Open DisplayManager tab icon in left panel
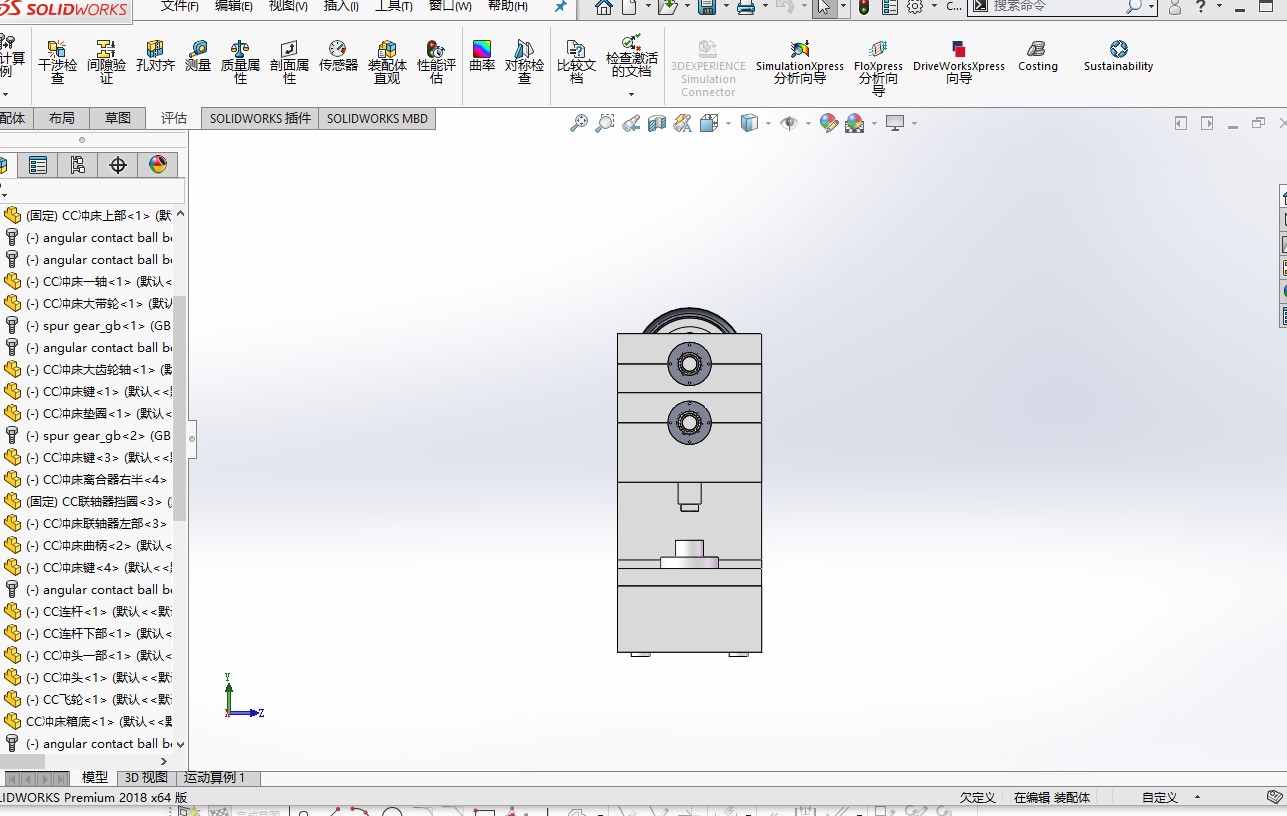Screen dimensions: 1287x816 [158, 165]
